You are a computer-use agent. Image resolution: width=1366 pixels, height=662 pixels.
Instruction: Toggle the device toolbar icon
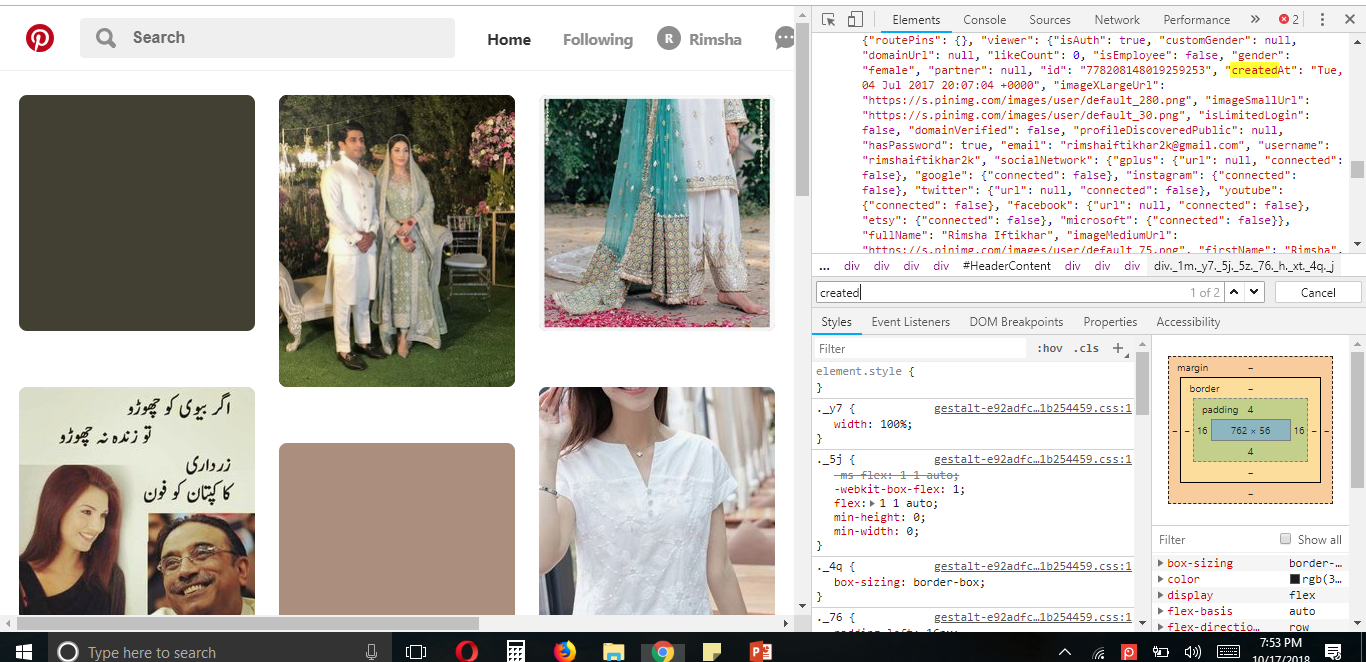855,19
